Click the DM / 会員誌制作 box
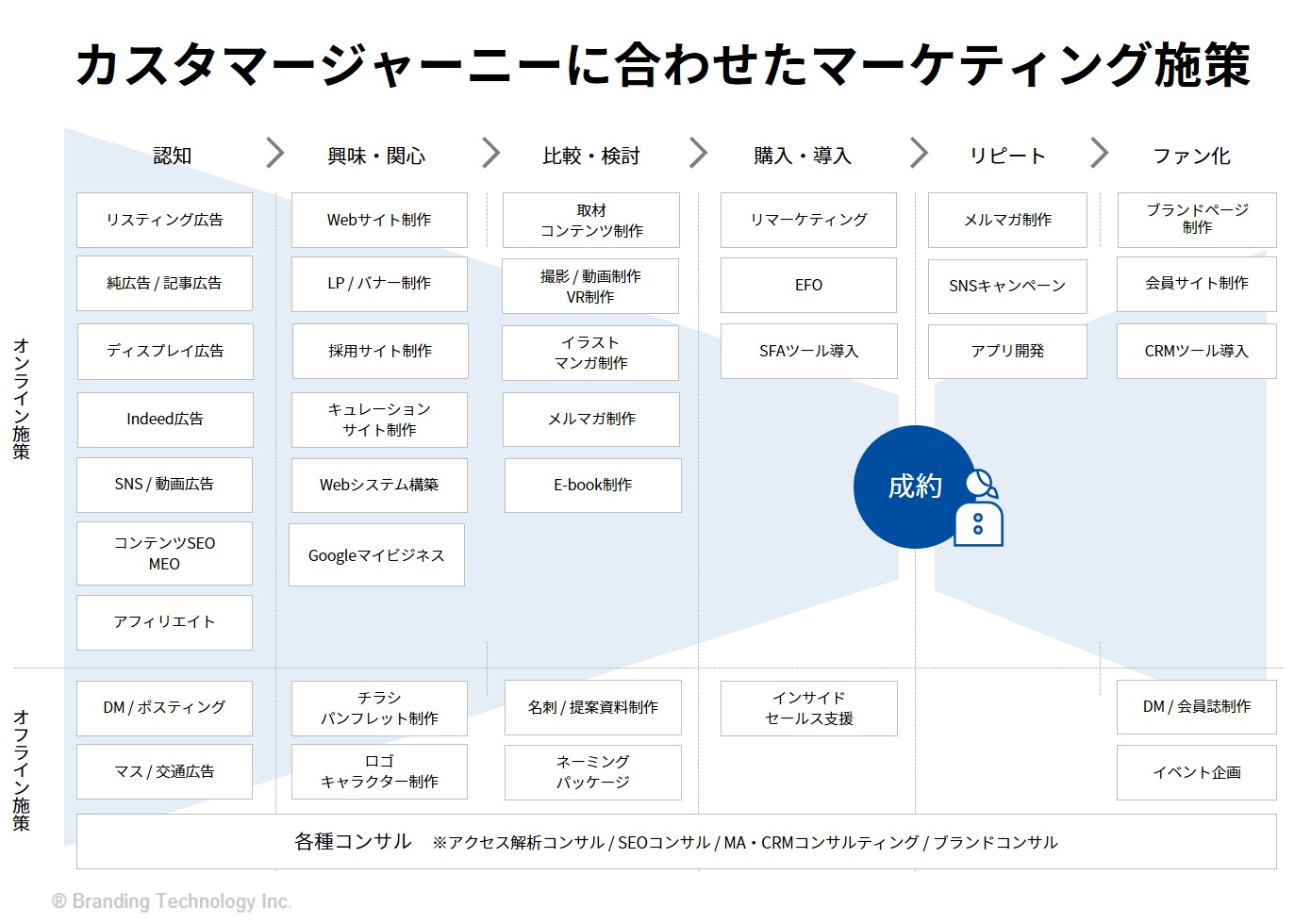The width and height of the screenshot is (1311, 924). click(1197, 706)
